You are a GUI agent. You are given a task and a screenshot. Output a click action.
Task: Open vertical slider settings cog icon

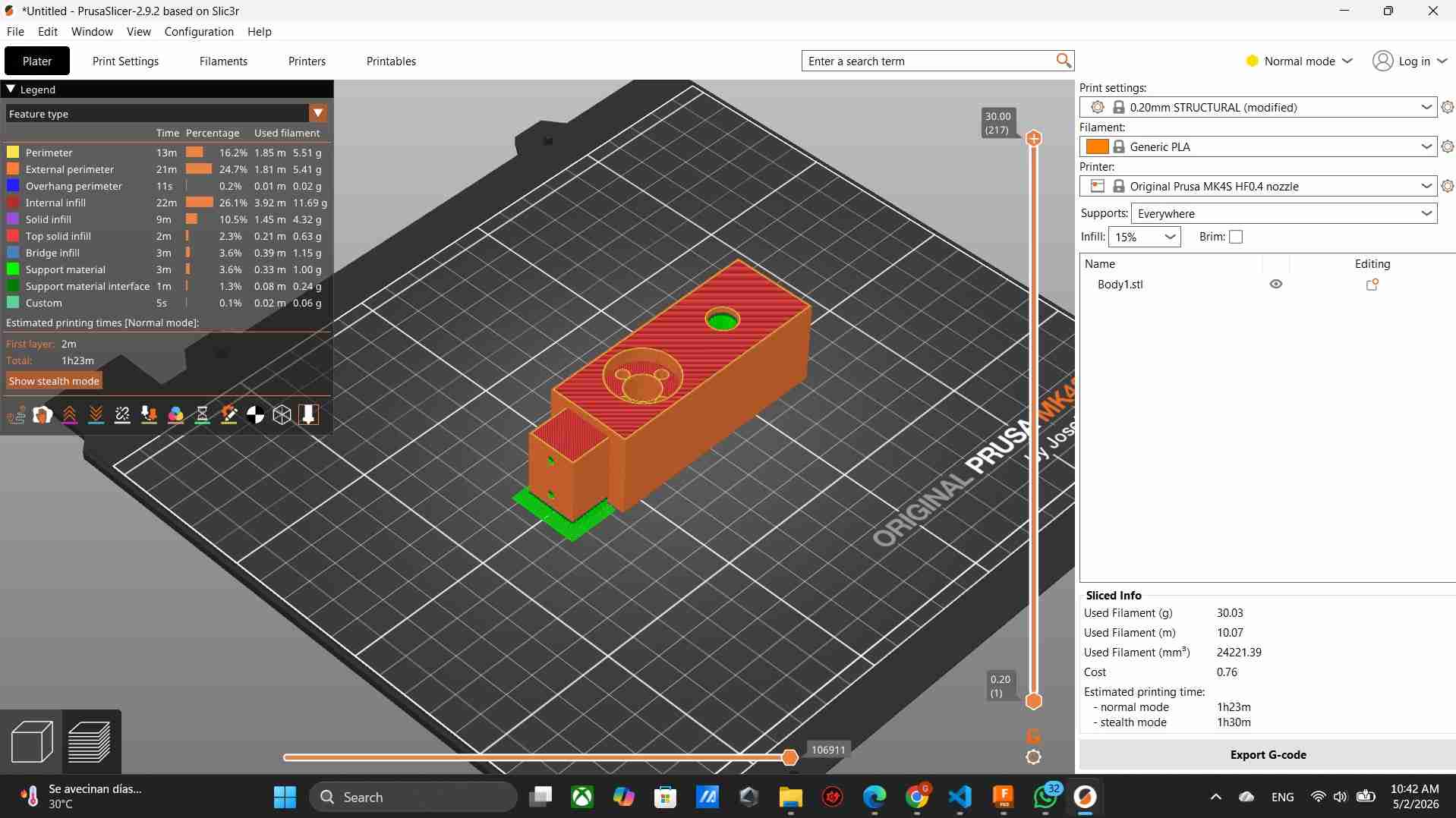pyautogui.click(x=1033, y=757)
